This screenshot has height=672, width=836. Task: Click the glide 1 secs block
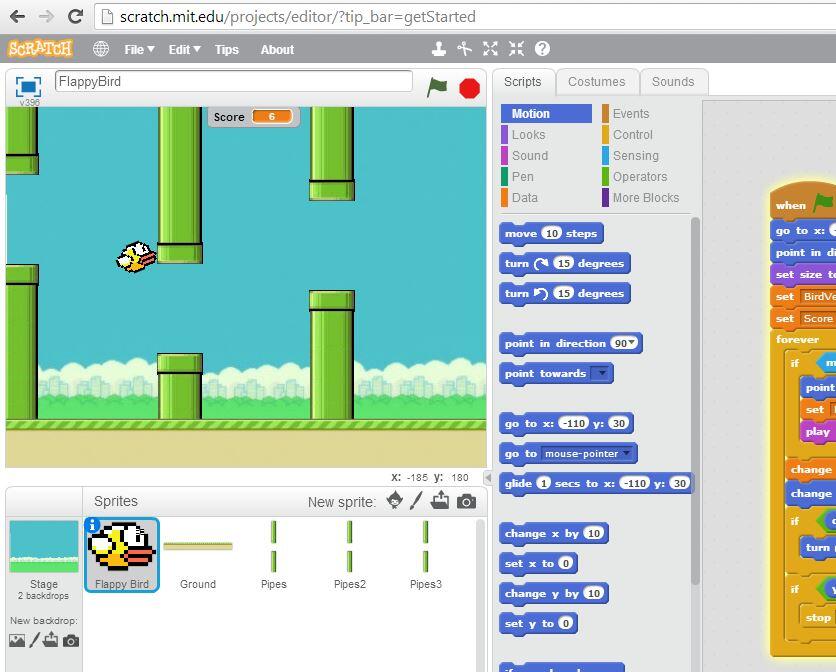click(596, 483)
